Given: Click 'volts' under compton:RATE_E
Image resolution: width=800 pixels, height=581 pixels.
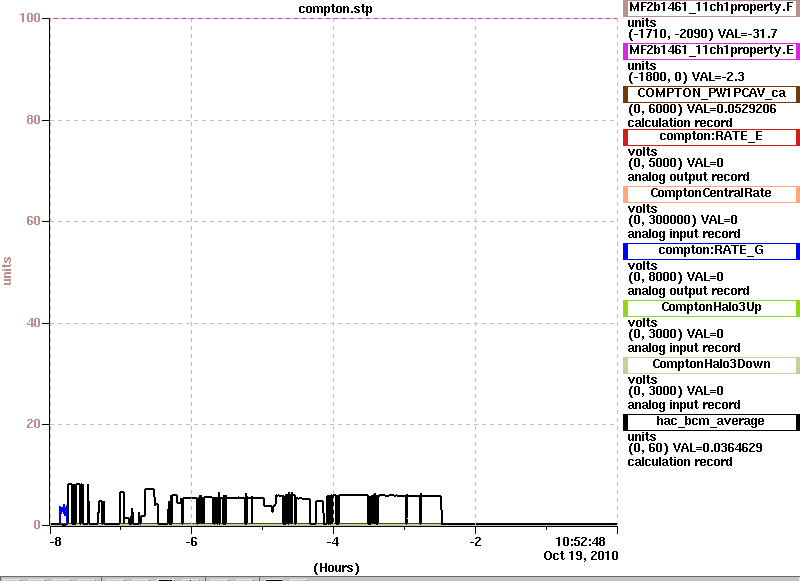Looking at the screenshot, I should pyautogui.click(x=642, y=152).
